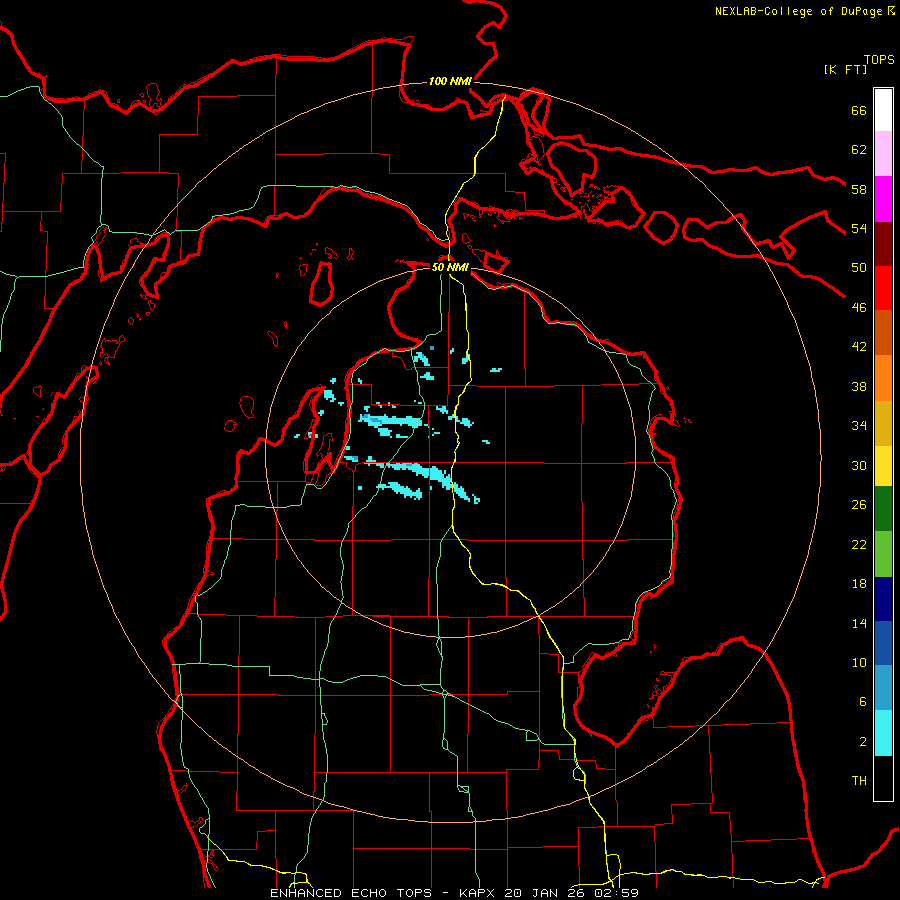Image resolution: width=900 pixels, height=900 pixels.
Task: Click the [K FT] units label
Action: 845,69
